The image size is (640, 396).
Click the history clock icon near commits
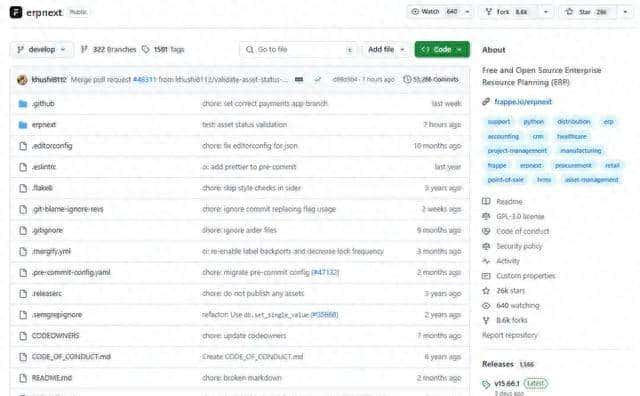click(x=407, y=80)
